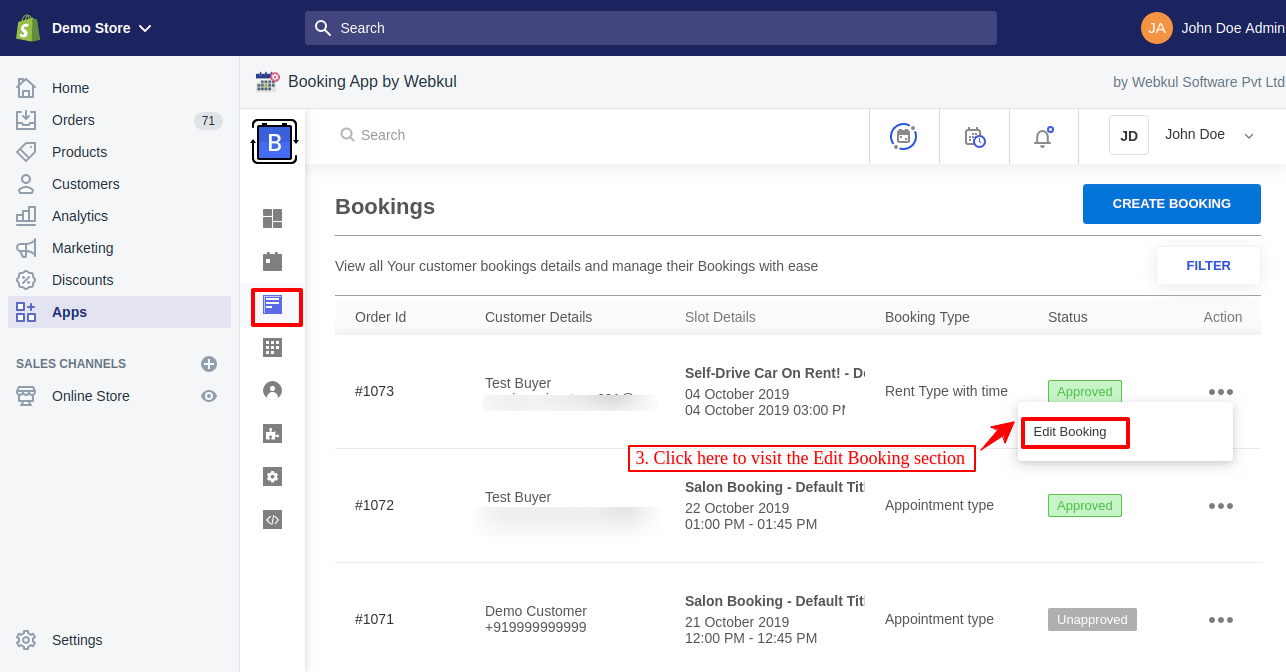Click the code embed icon in sidebar
Image resolution: width=1286 pixels, height=672 pixels.
[x=272, y=519]
